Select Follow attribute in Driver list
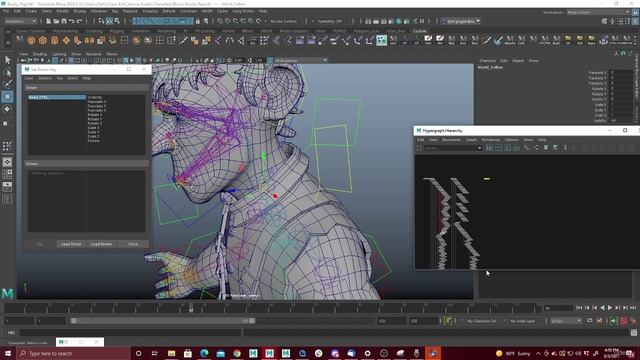The width and height of the screenshot is (640, 360). click(93, 140)
